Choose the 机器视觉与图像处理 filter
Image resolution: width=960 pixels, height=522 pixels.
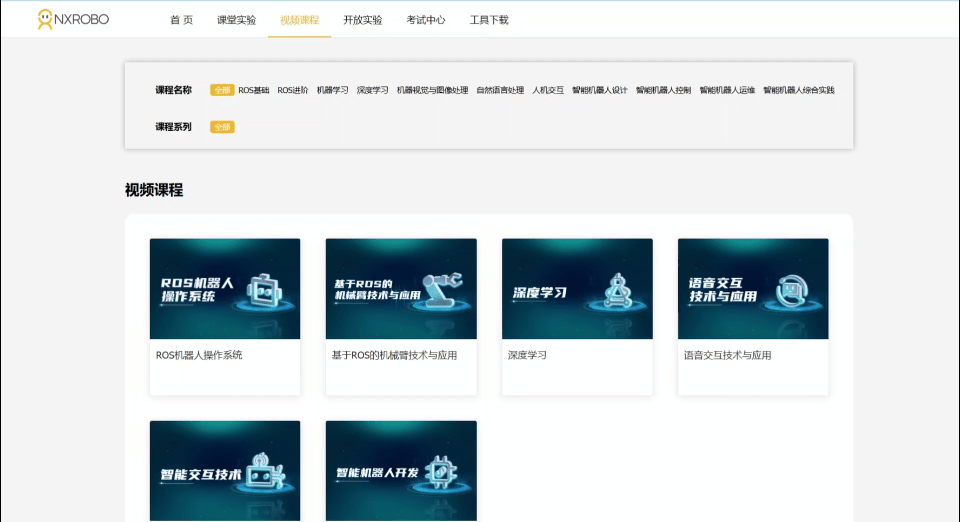[x=432, y=90]
